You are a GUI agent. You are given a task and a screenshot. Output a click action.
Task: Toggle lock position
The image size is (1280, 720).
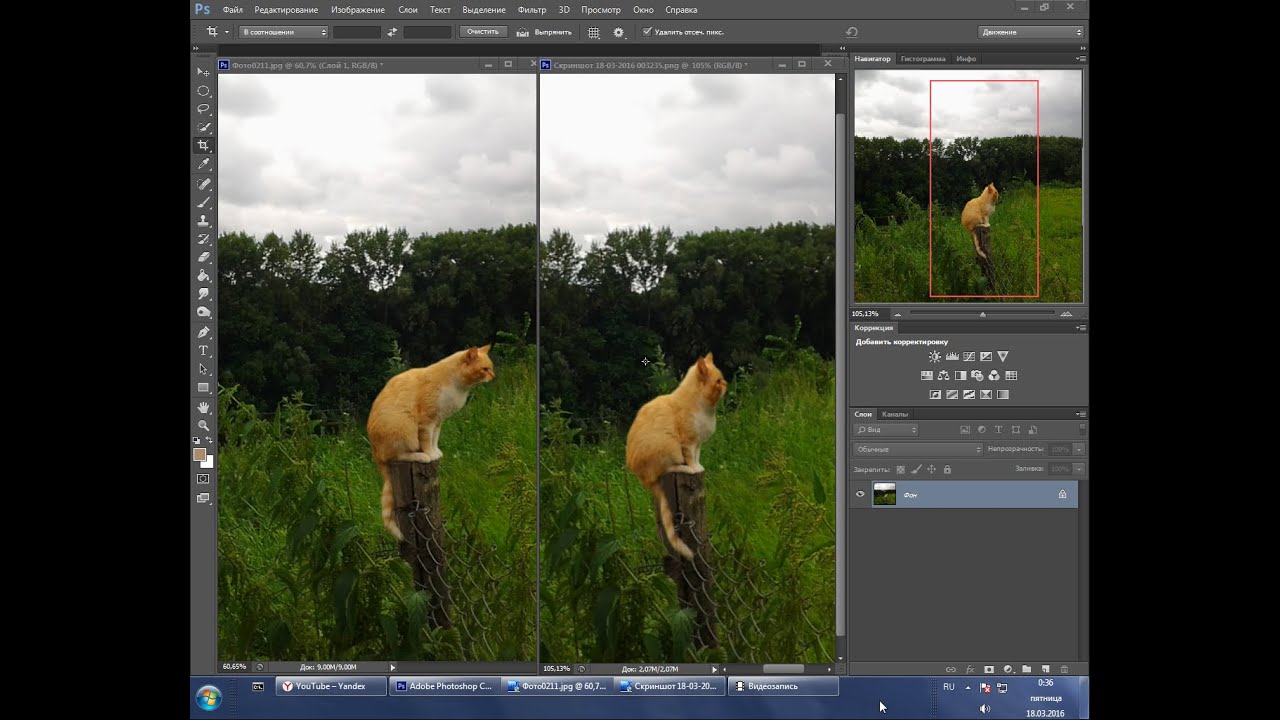click(931, 469)
